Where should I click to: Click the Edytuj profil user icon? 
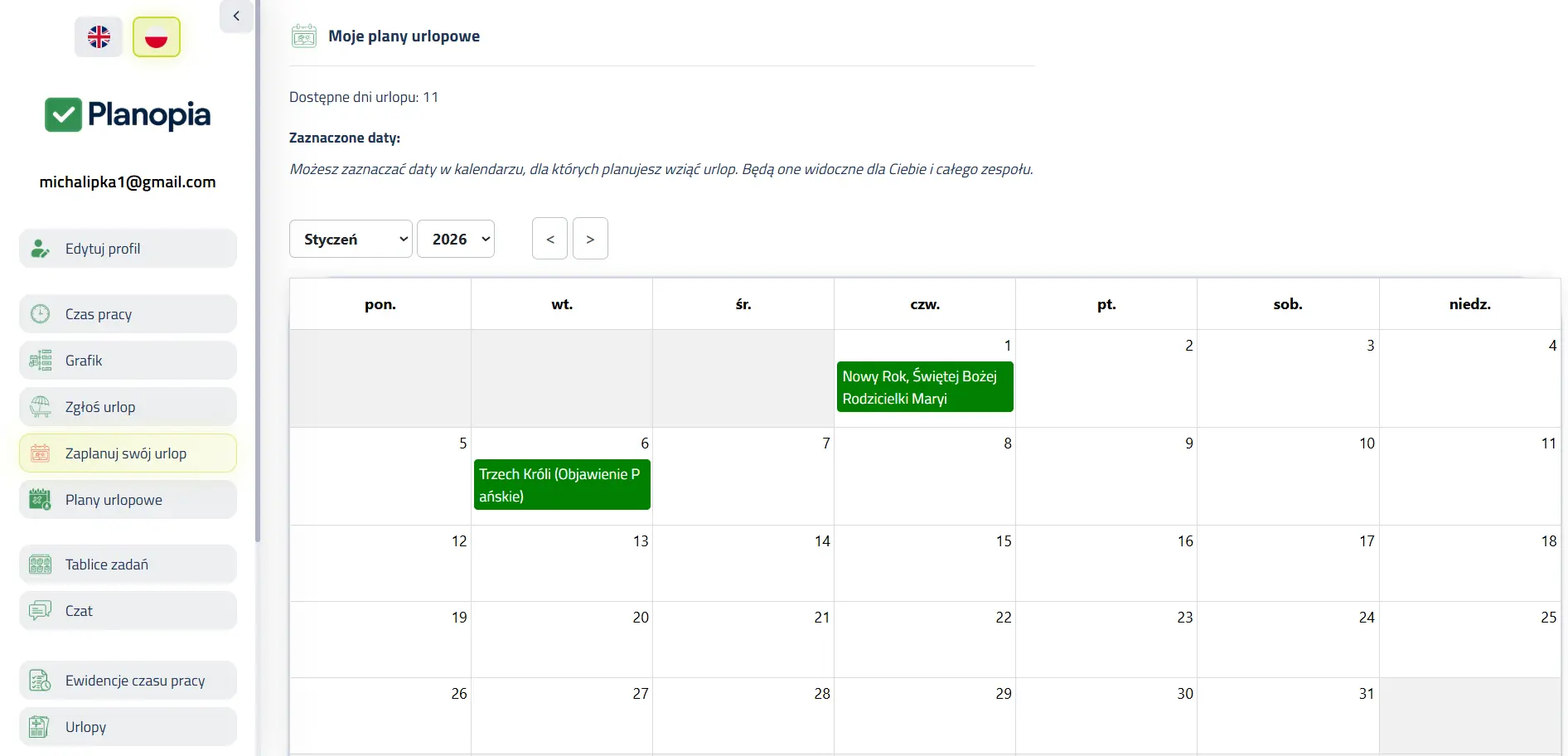(x=40, y=249)
